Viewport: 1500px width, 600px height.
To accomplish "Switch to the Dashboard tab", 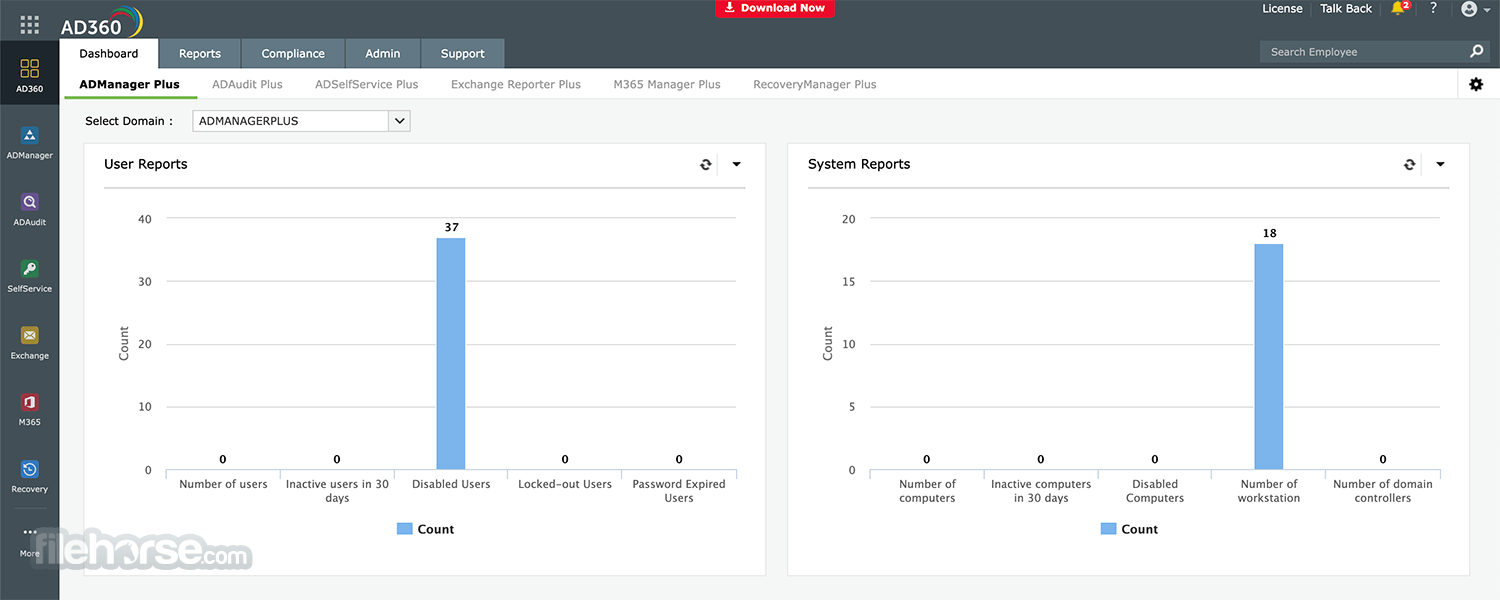I will (109, 54).
